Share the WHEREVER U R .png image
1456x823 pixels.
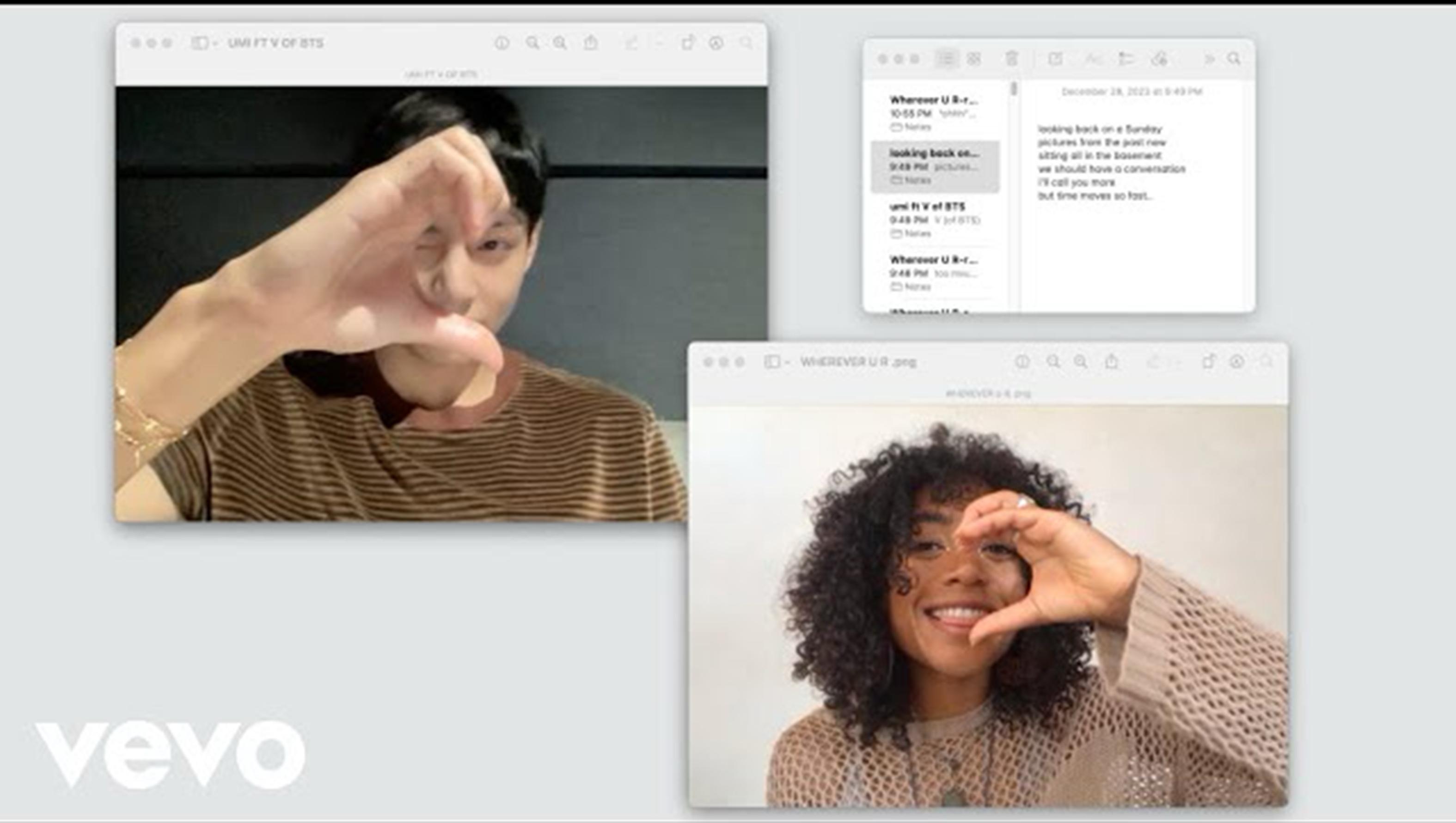tap(1111, 361)
